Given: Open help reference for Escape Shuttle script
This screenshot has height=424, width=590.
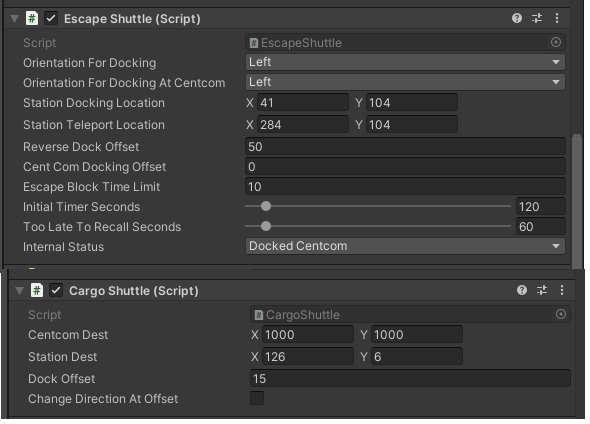Looking at the screenshot, I should click(517, 18).
